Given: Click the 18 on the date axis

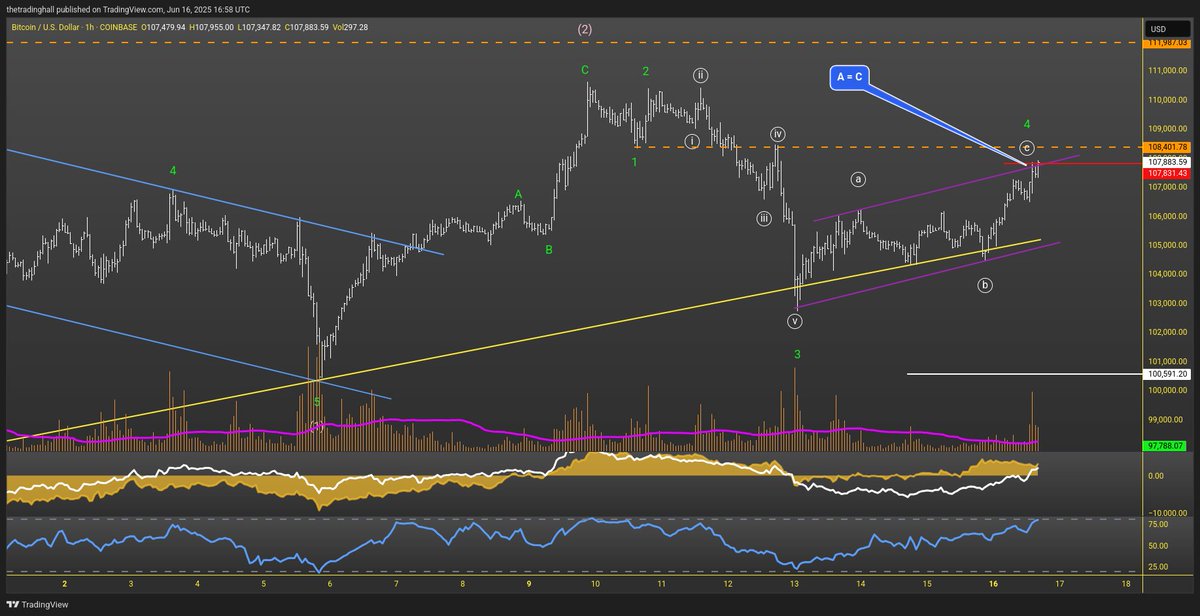Looking at the screenshot, I should click(x=1126, y=583).
